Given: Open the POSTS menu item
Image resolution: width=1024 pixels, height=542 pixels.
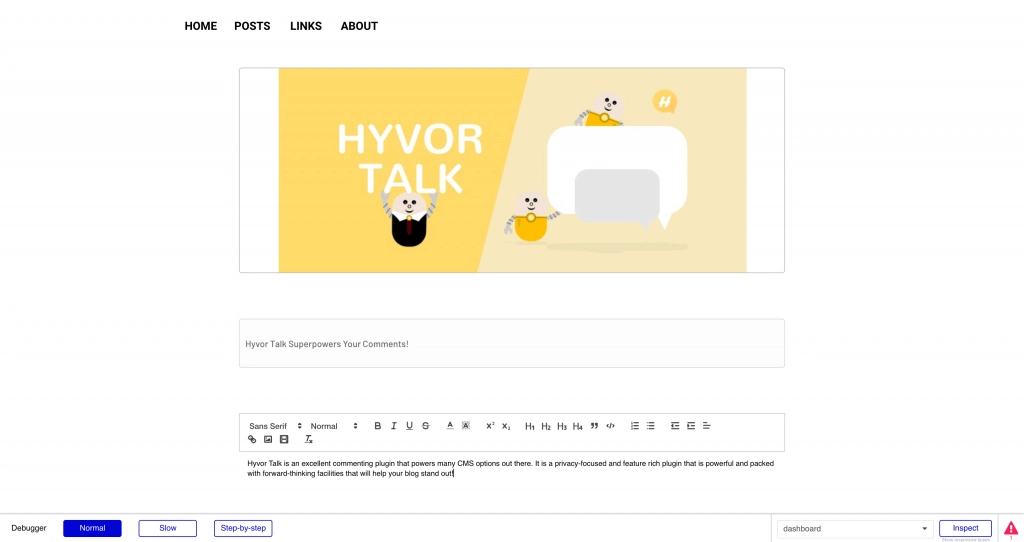Looking at the screenshot, I should pyautogui.click(x=252, y=26).
